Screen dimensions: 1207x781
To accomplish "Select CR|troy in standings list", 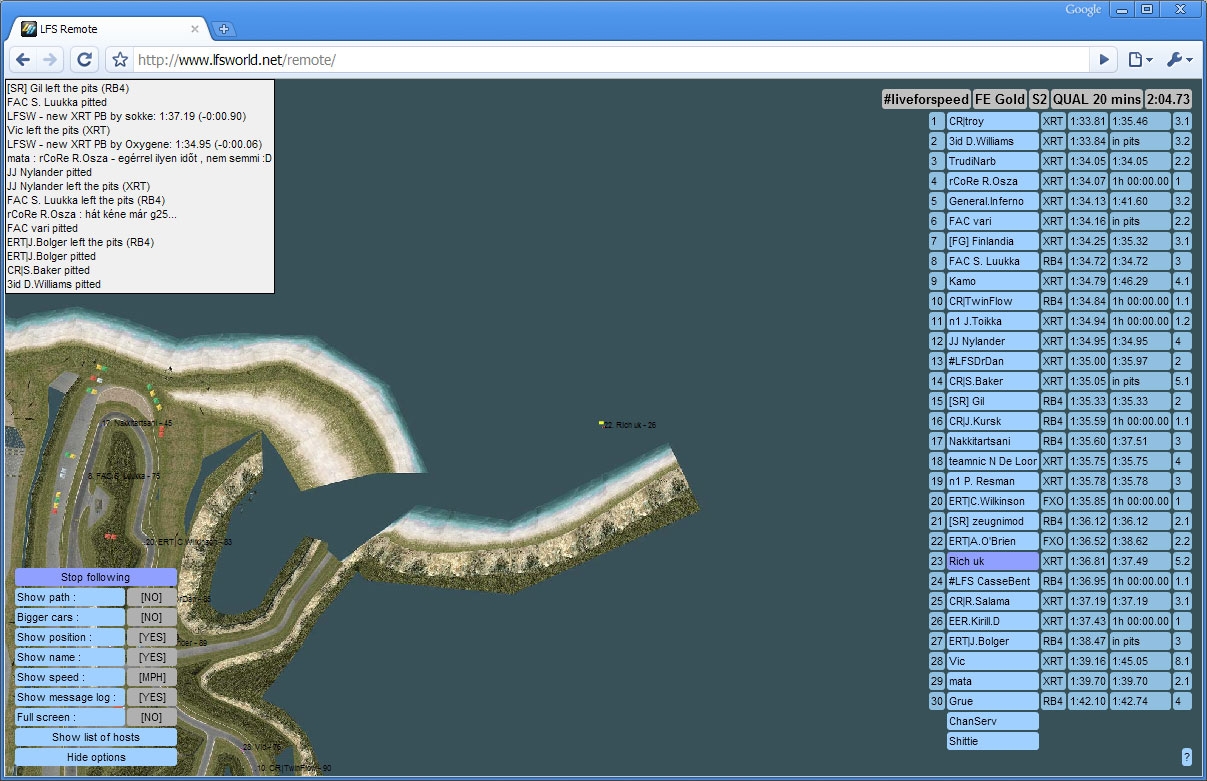I will coord(992,121).
